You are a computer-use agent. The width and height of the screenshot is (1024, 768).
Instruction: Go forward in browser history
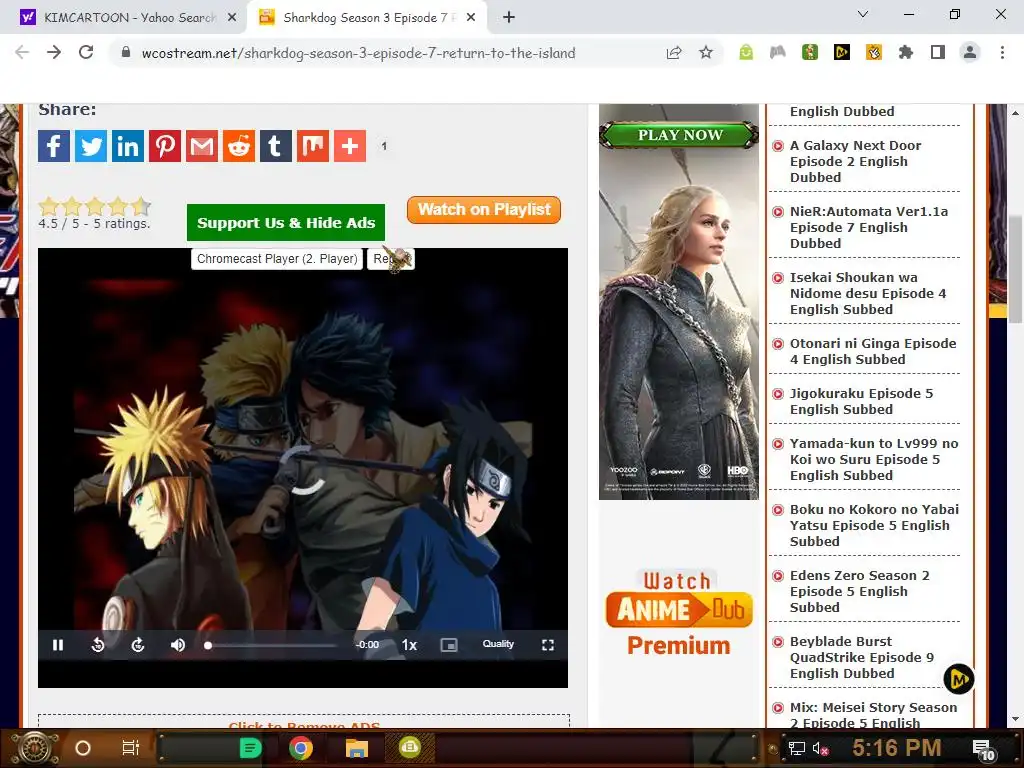pos(54,53)
